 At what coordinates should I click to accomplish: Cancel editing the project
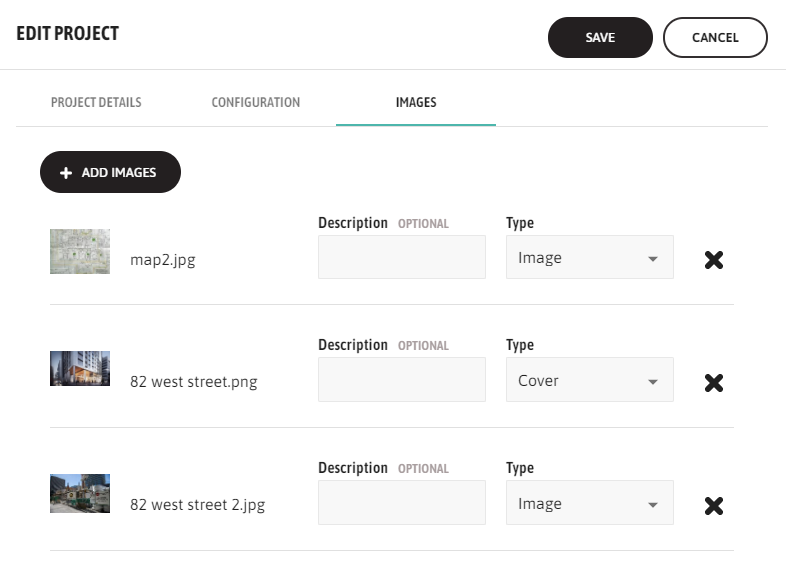[x=715, y=38]
